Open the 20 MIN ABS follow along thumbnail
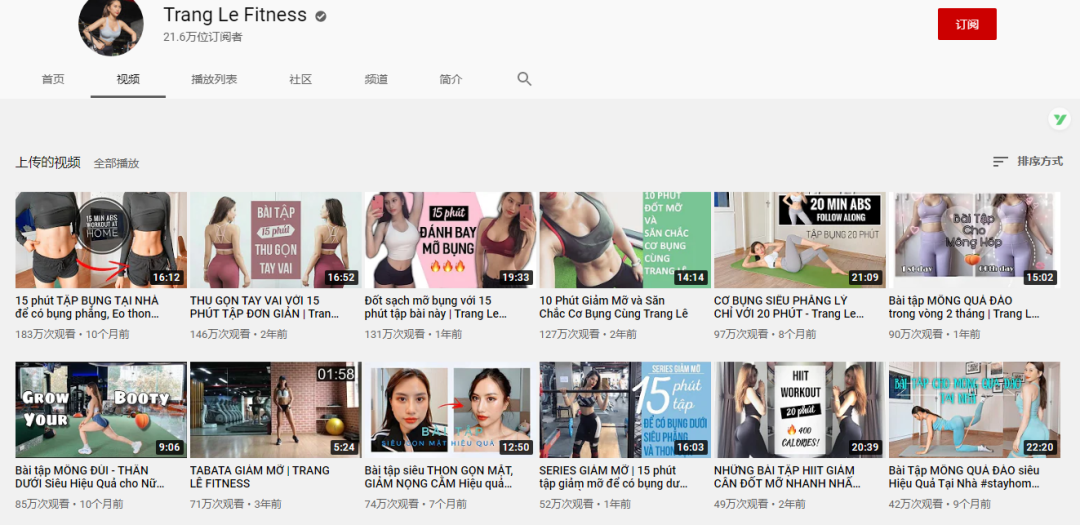 (x=800, y=240)
